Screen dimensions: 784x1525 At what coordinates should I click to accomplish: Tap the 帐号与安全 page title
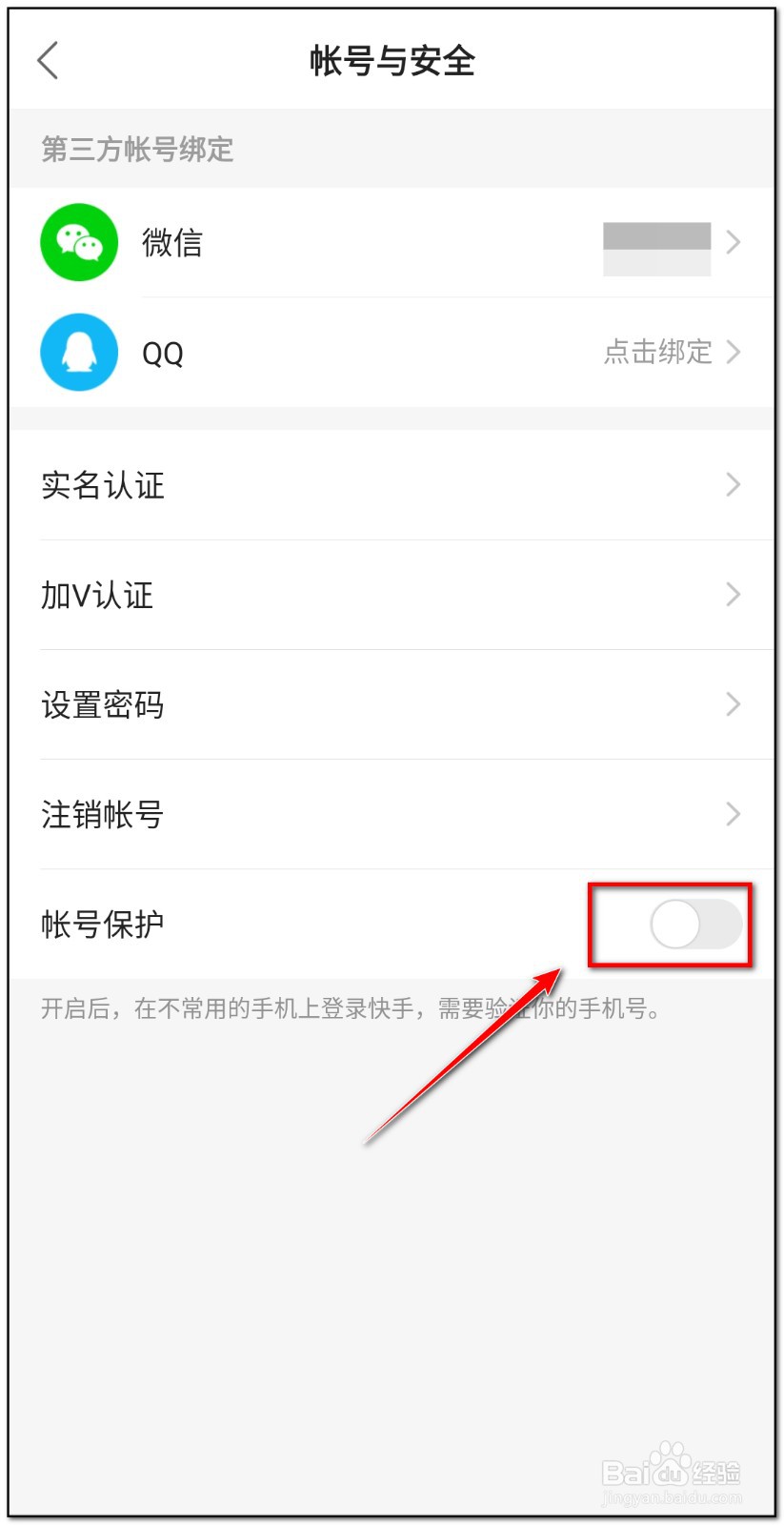392,61
